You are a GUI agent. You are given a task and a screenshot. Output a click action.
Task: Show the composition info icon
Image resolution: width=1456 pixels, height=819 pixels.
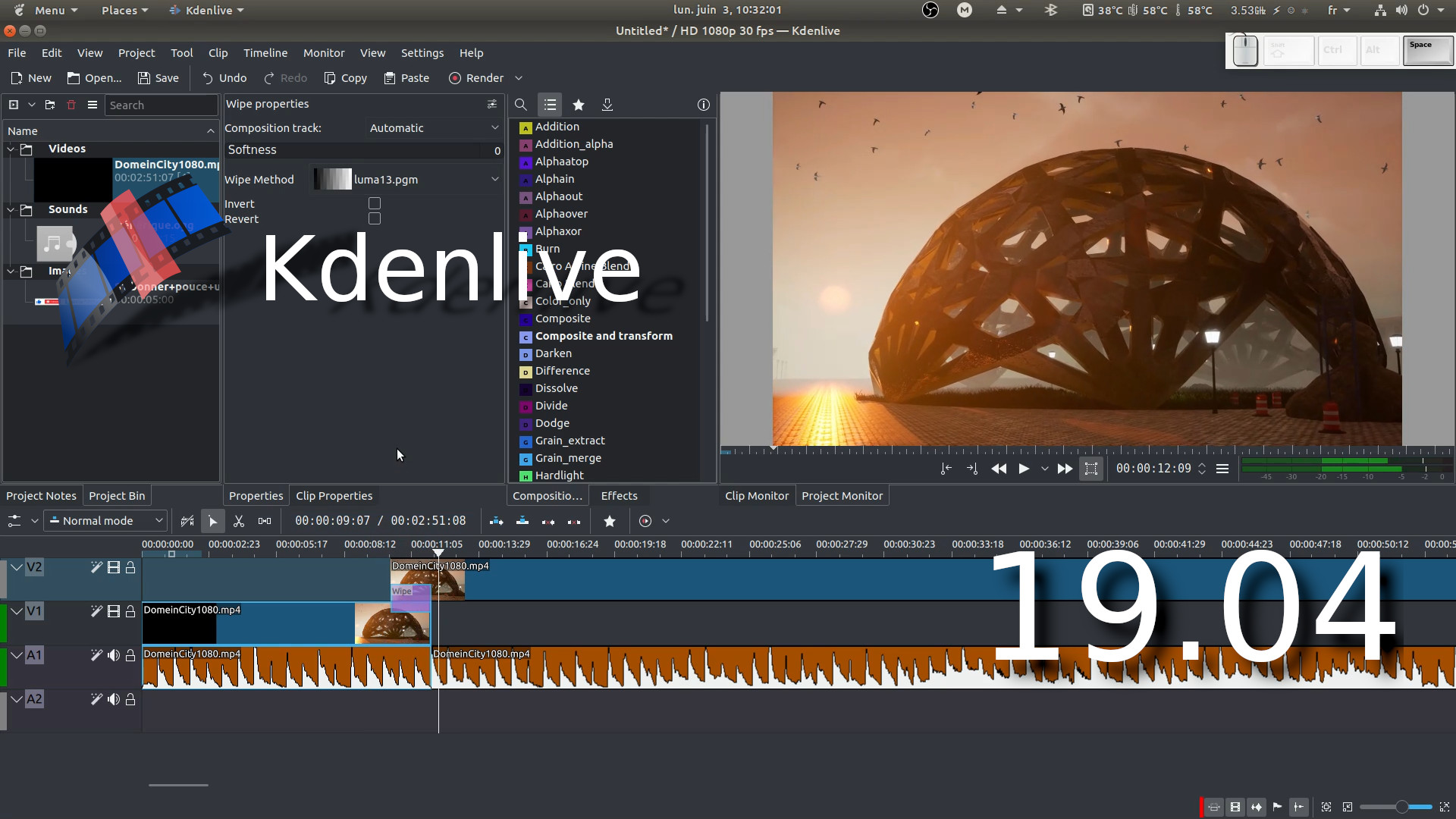(704, 105)
